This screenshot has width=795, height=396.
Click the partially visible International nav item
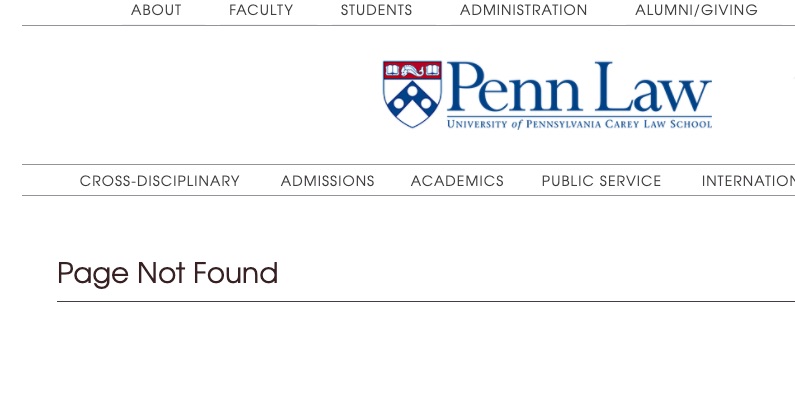(748, 181)
